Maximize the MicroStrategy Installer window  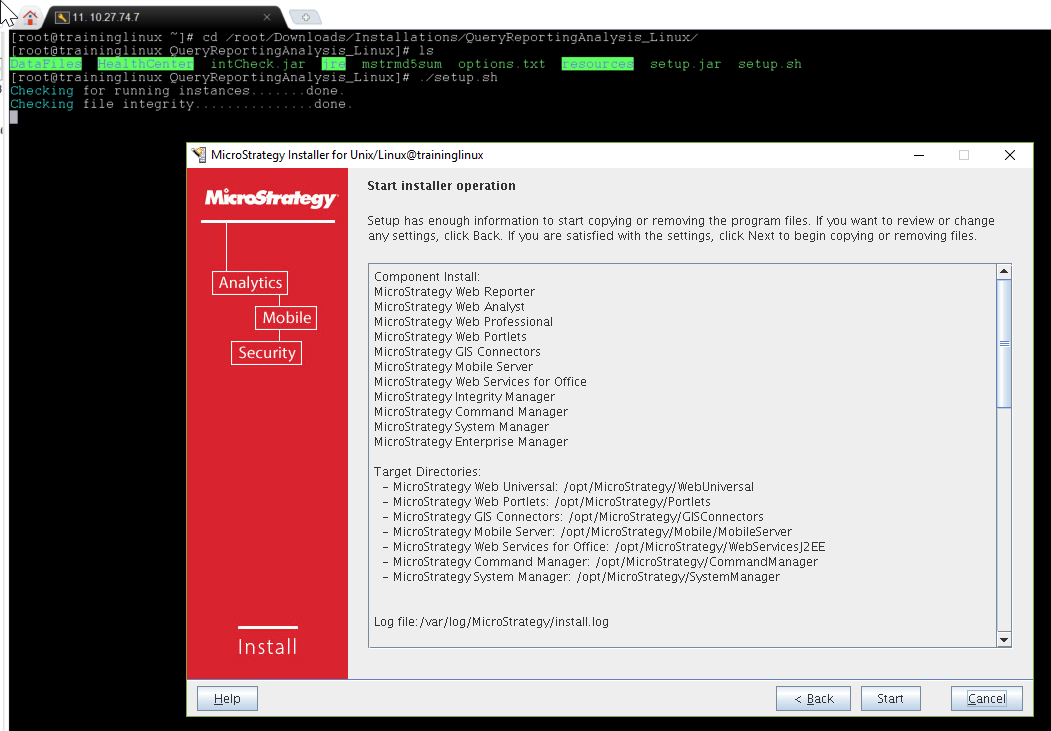pyautogui.click(x=964, y=155)
